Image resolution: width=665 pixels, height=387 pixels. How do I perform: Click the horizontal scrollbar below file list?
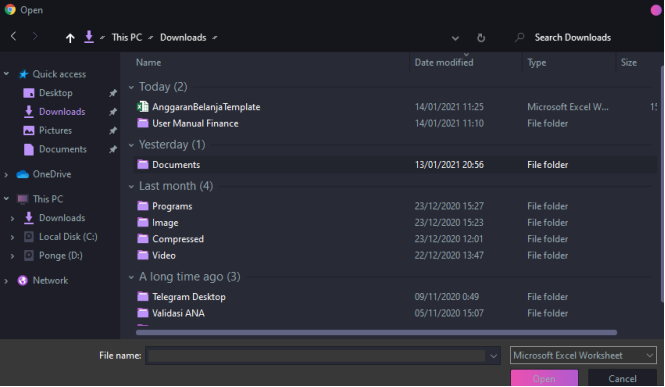tap(376, 333)
